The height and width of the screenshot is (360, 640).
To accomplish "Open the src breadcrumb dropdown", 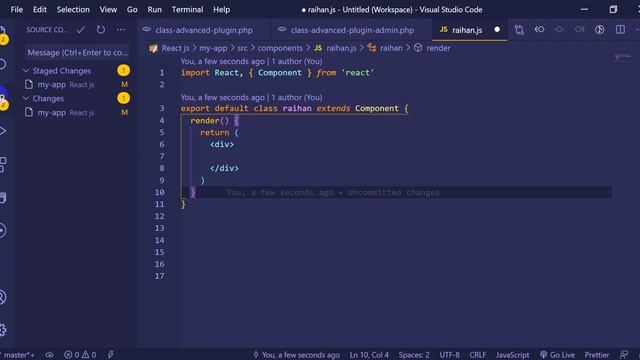I will [242, 48].
